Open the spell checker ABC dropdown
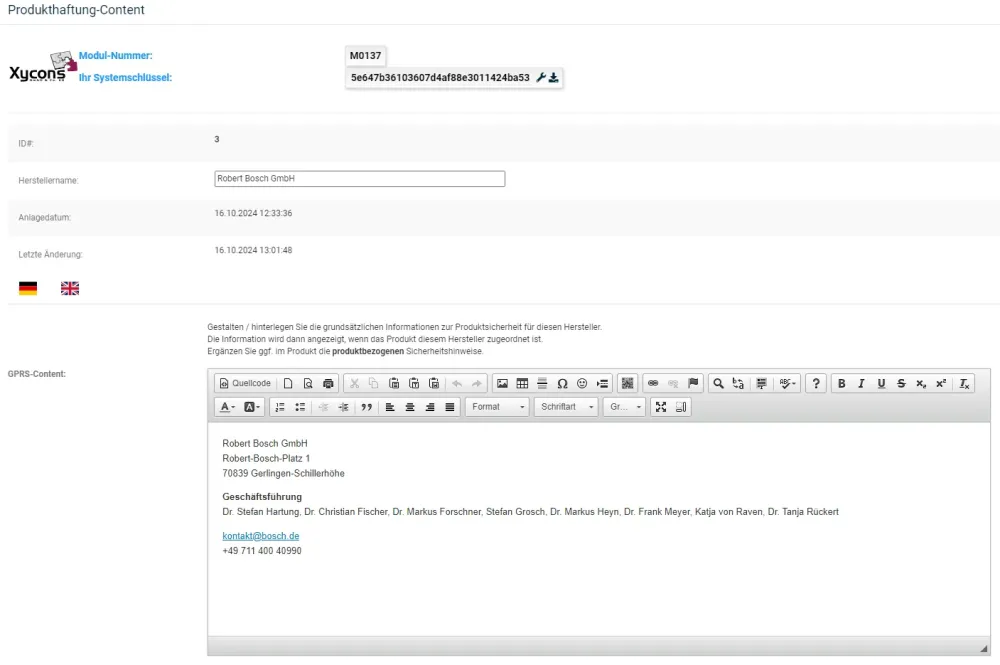 point(787,383)
